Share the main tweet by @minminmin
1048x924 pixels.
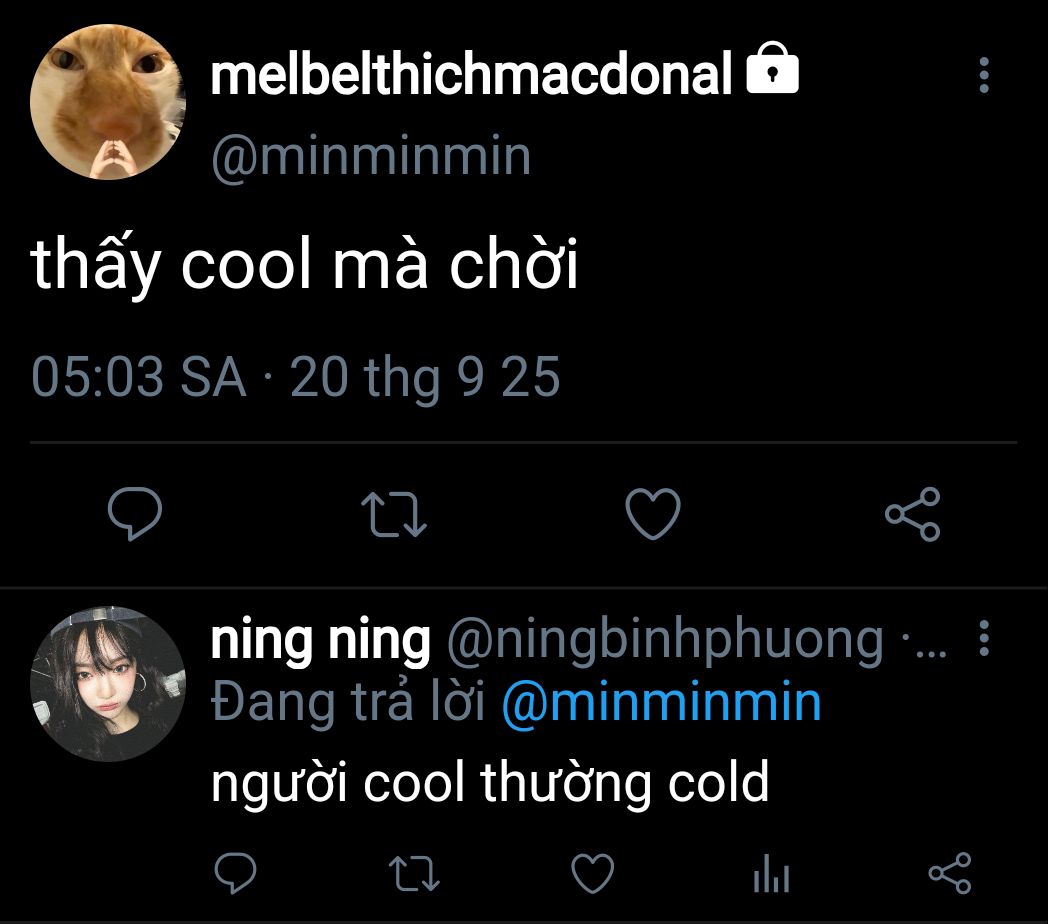point(912,514)
